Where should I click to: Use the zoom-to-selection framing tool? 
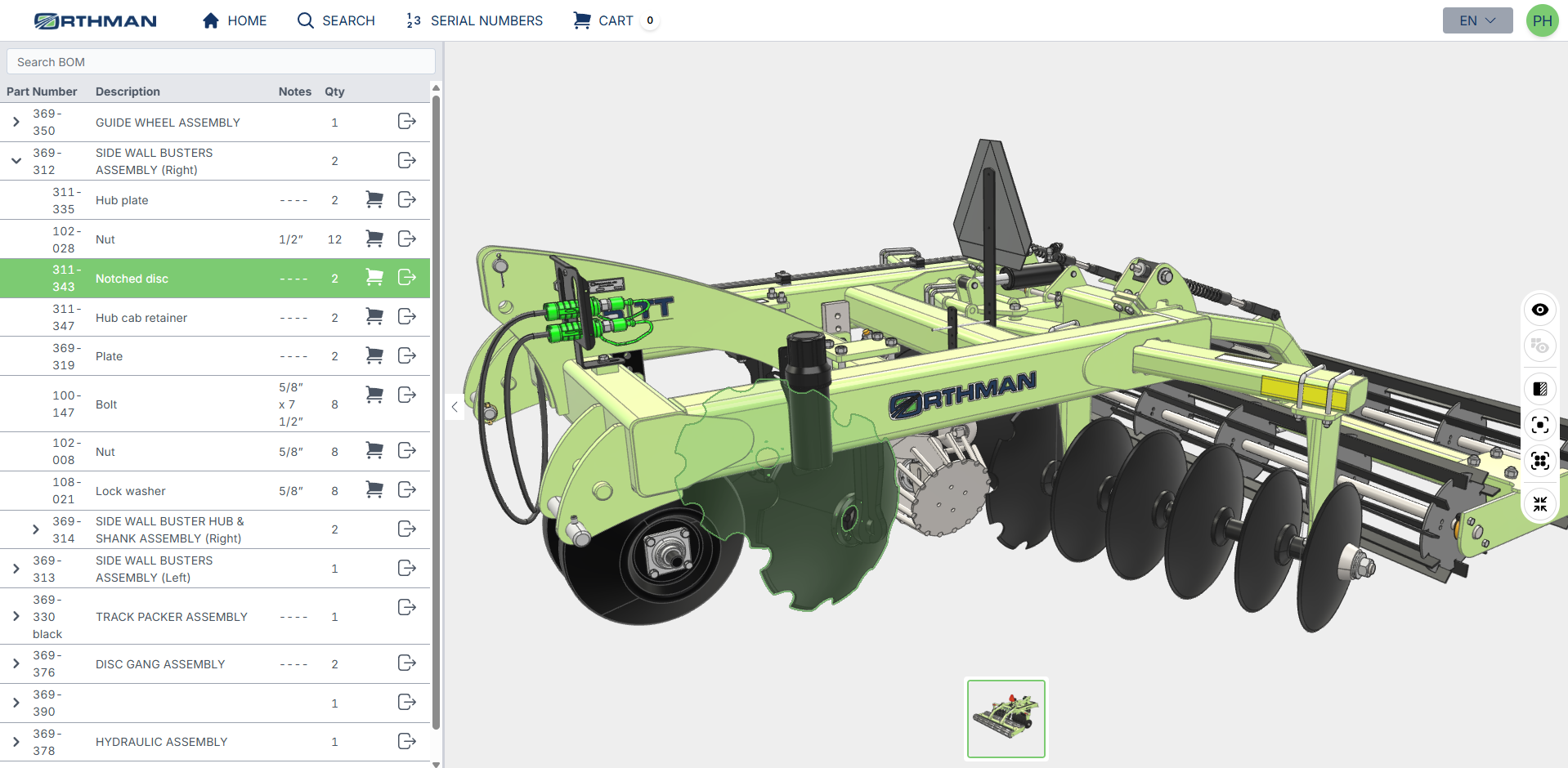click(x=1539, y=461)
